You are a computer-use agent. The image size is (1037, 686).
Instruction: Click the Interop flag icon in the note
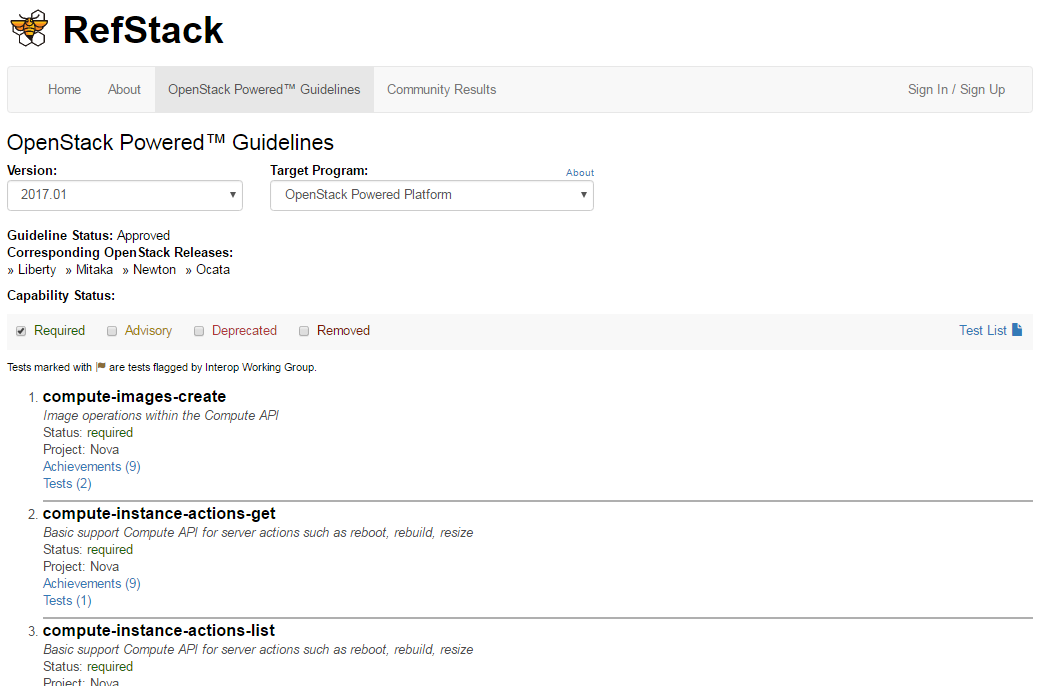tap(101, 366)
